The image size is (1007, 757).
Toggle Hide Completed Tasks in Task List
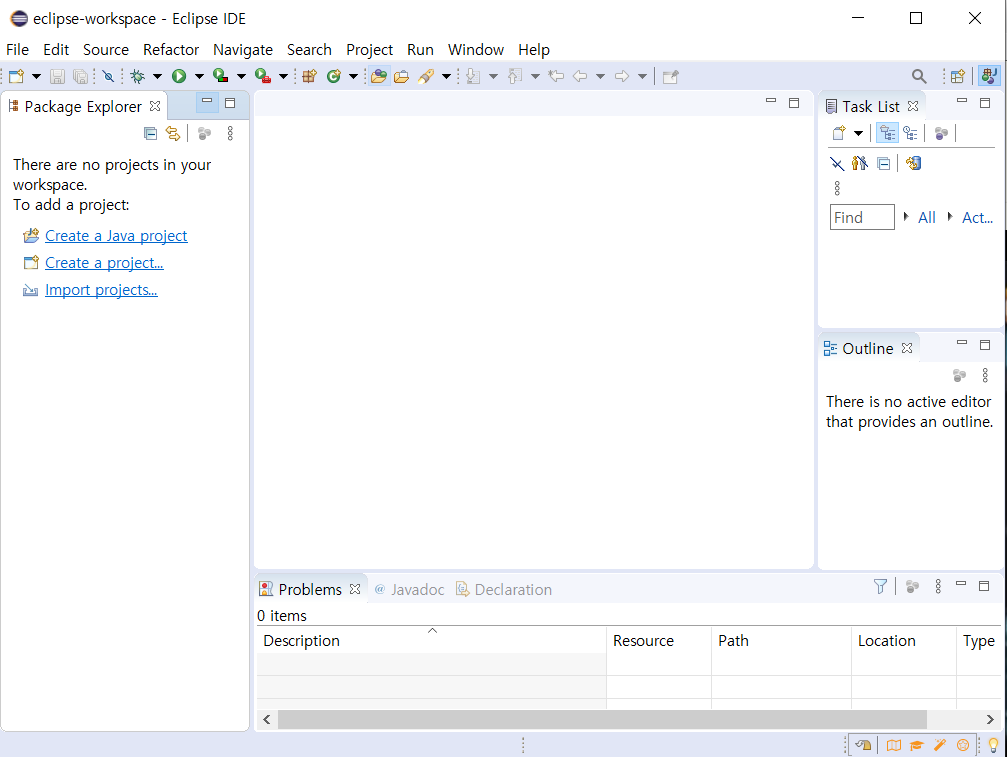click(837, 163)
